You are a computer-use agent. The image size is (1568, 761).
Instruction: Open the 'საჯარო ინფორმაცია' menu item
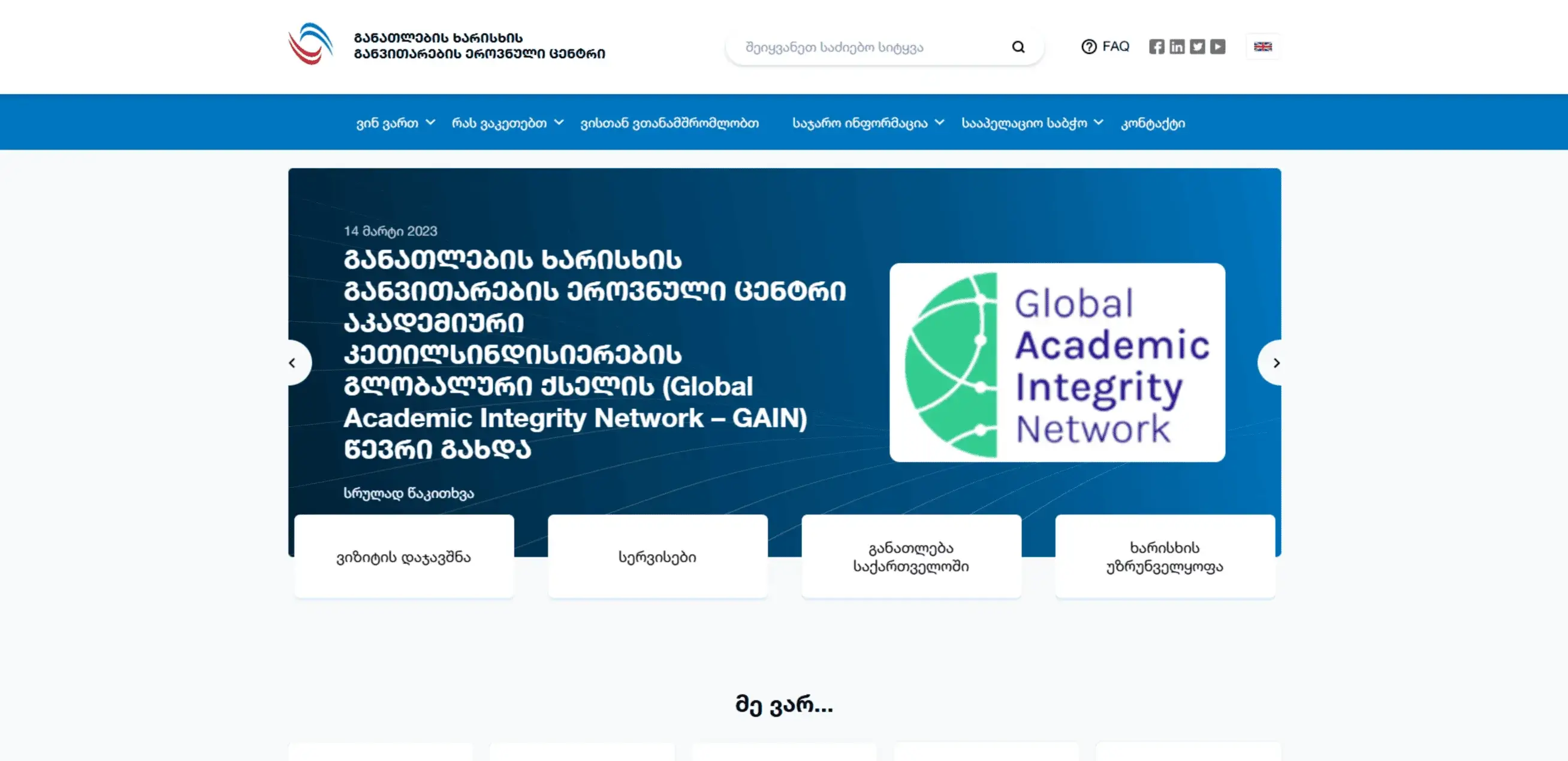click(860, 123)
